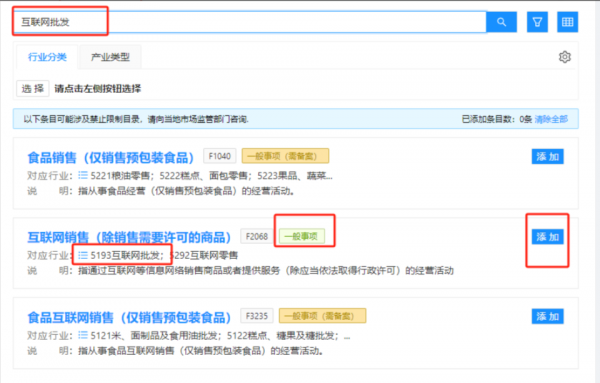Viewport: 600px width, 383px height.
Task: Click the search field containing 互联网批发
Action: tap(250, 22)
